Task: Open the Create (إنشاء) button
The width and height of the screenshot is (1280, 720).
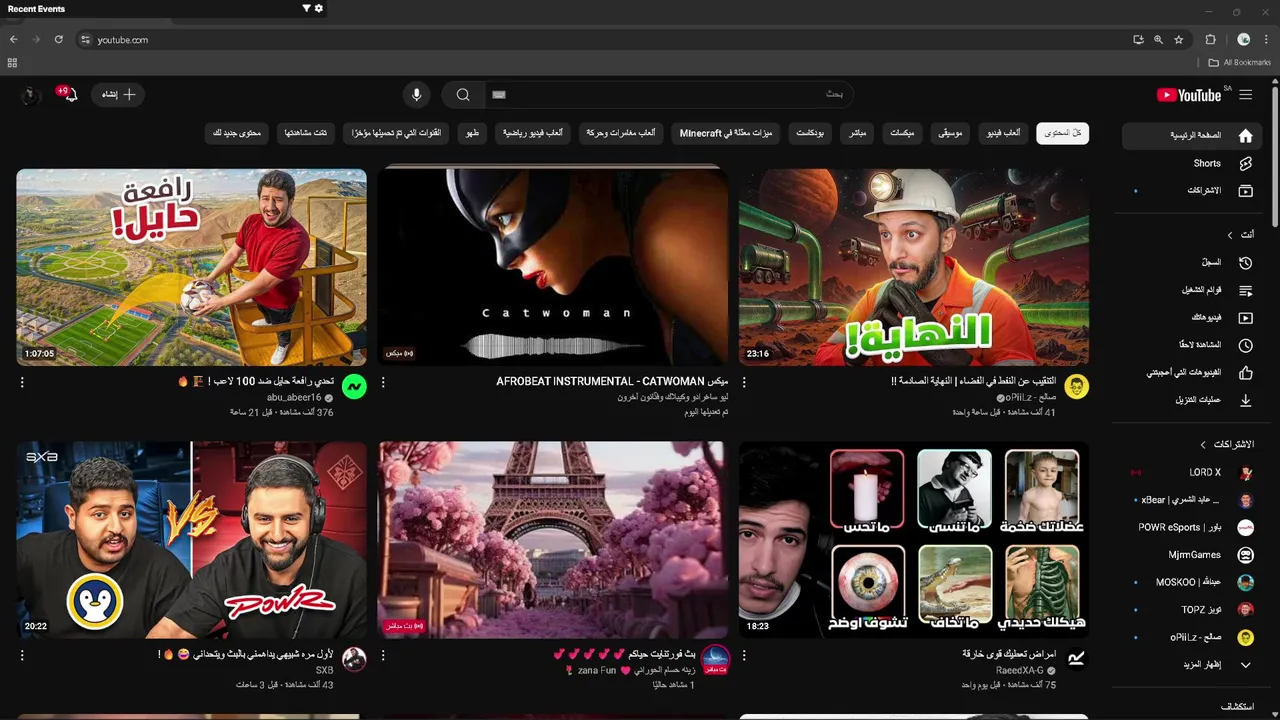Action: (x=119, y=94)
